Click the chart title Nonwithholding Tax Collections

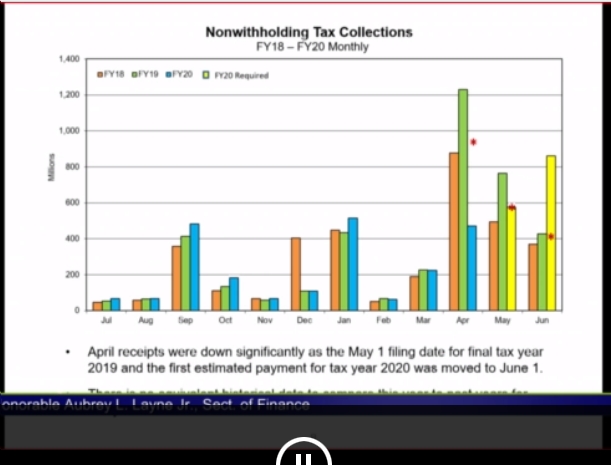coord(309,32)
